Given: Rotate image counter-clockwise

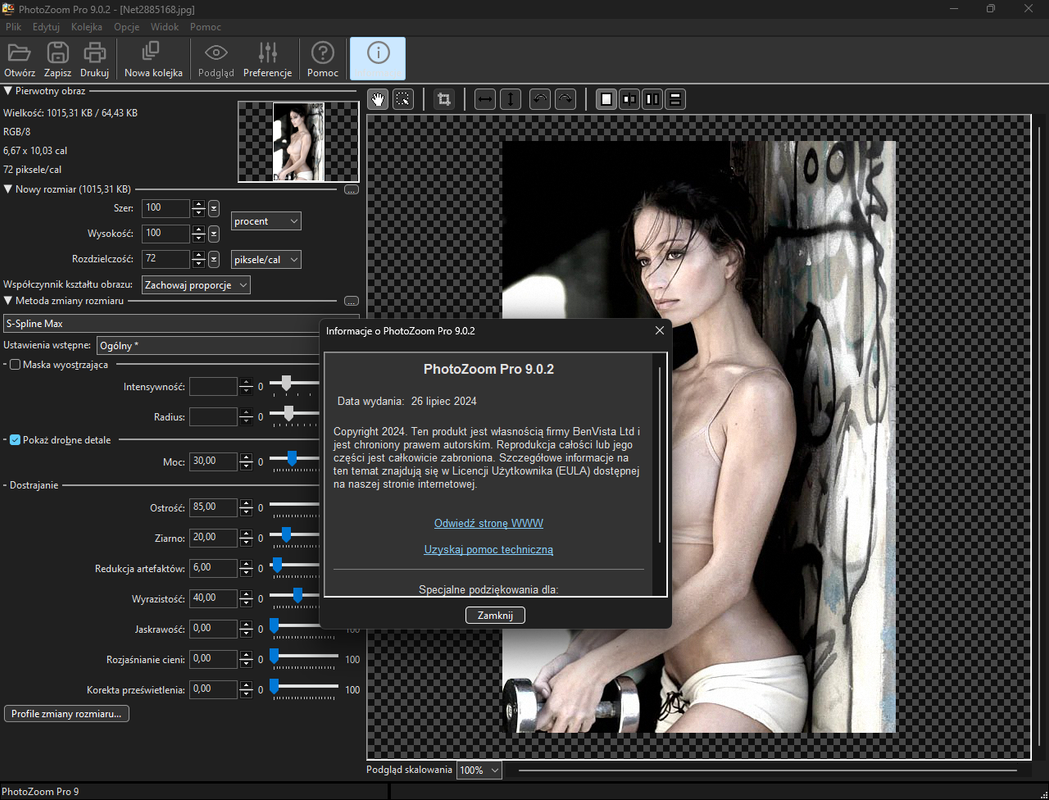Looking at the screenshot, I should point(540,100).
